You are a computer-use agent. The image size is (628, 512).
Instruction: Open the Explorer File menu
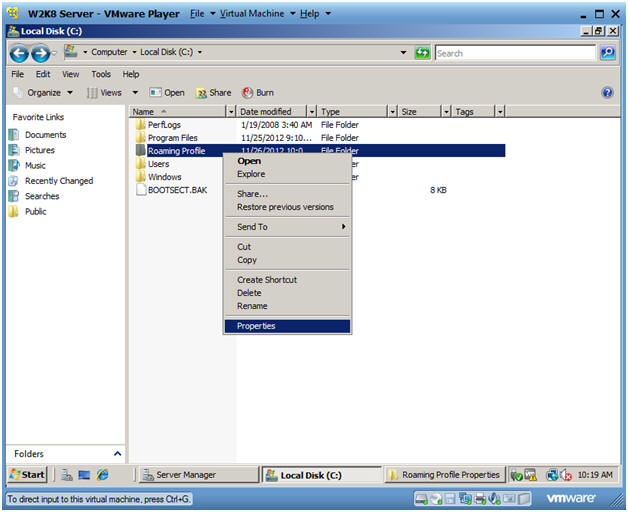click(x=17, y=74)
